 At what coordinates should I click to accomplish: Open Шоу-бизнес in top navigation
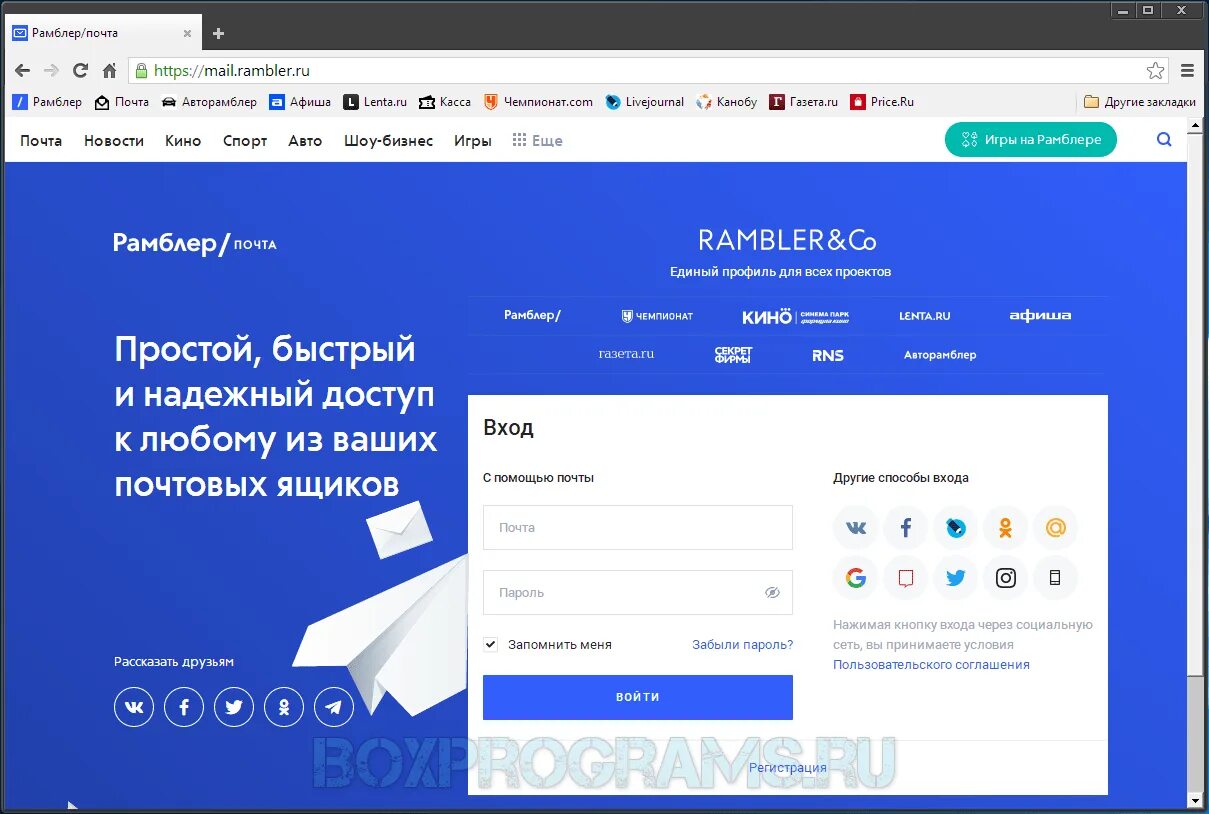(388, 141)
